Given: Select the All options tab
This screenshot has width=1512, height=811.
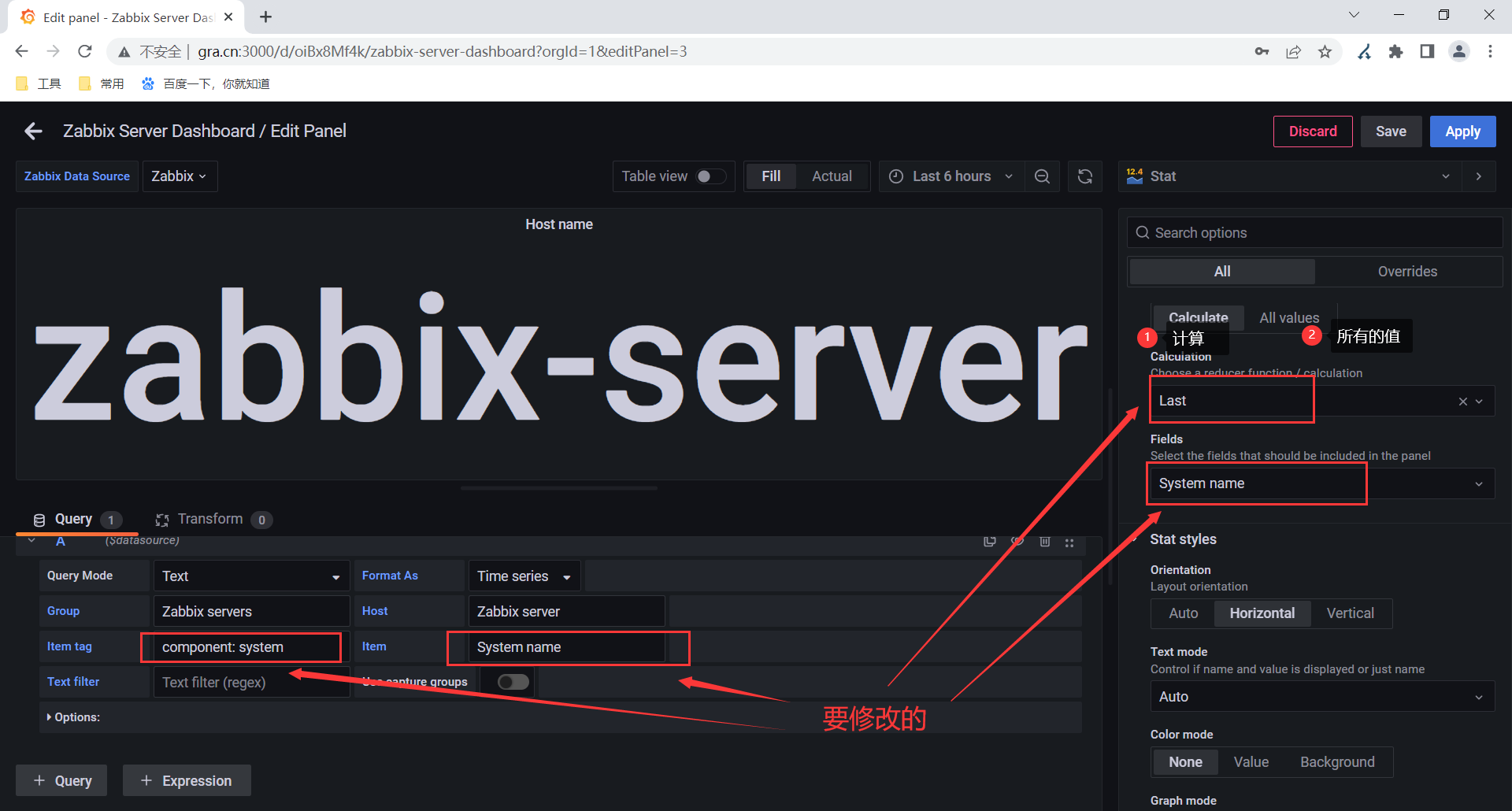Looking at the screenshot, I should coord(1222,272).
